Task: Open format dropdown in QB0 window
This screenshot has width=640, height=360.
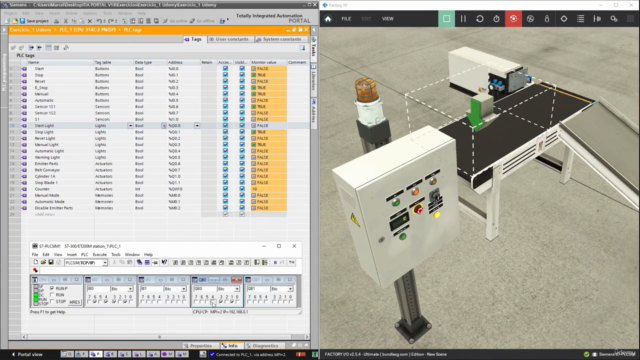Action: pos(237,289)
